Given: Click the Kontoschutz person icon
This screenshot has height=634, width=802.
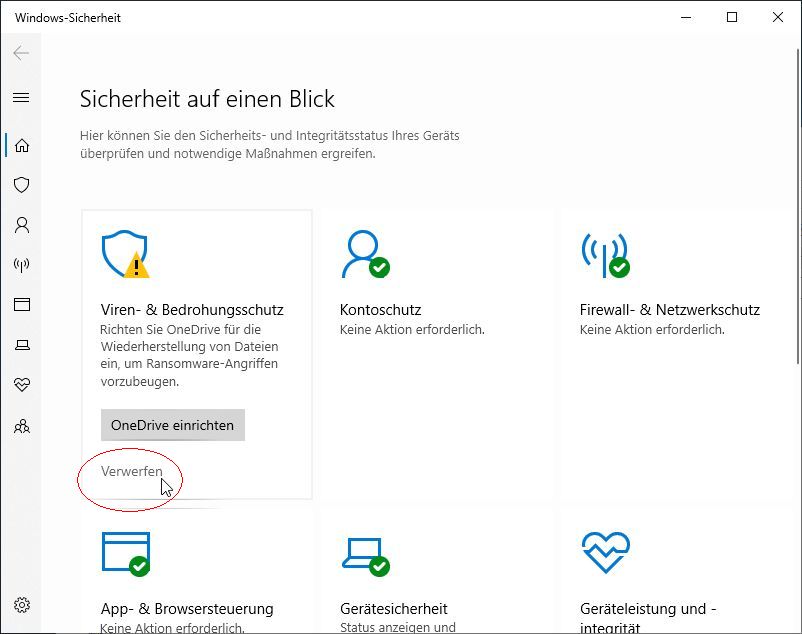Looking at the screenshot, I should (x=366, y=254).
